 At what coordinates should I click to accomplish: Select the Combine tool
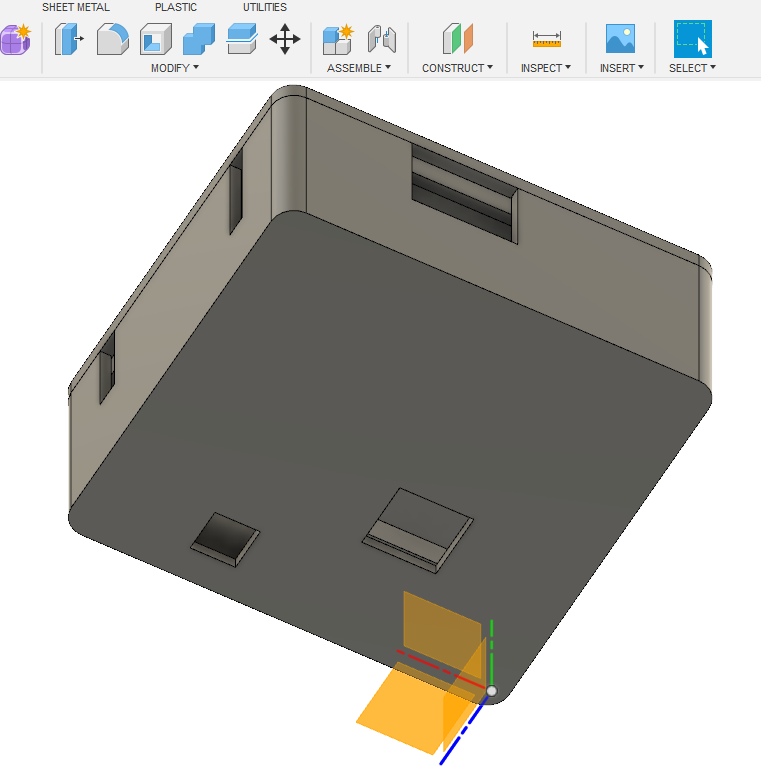(199, 39)
